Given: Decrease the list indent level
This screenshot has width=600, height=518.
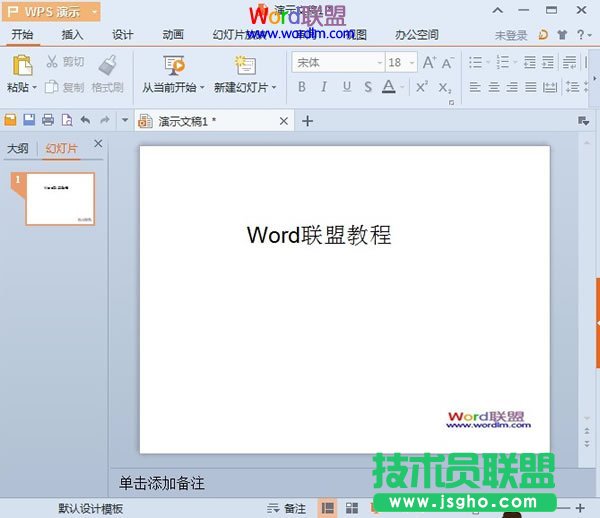Looking at the screenshot, I should point(530,62).
